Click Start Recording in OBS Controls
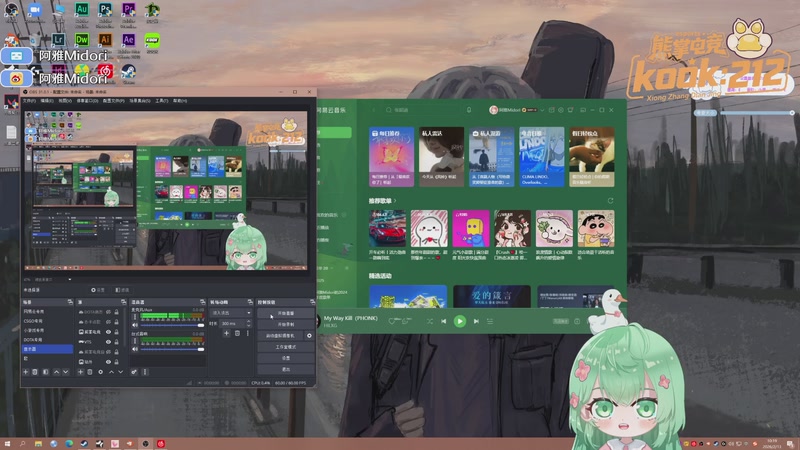The image size is (800, 450). tap(286, 324)
